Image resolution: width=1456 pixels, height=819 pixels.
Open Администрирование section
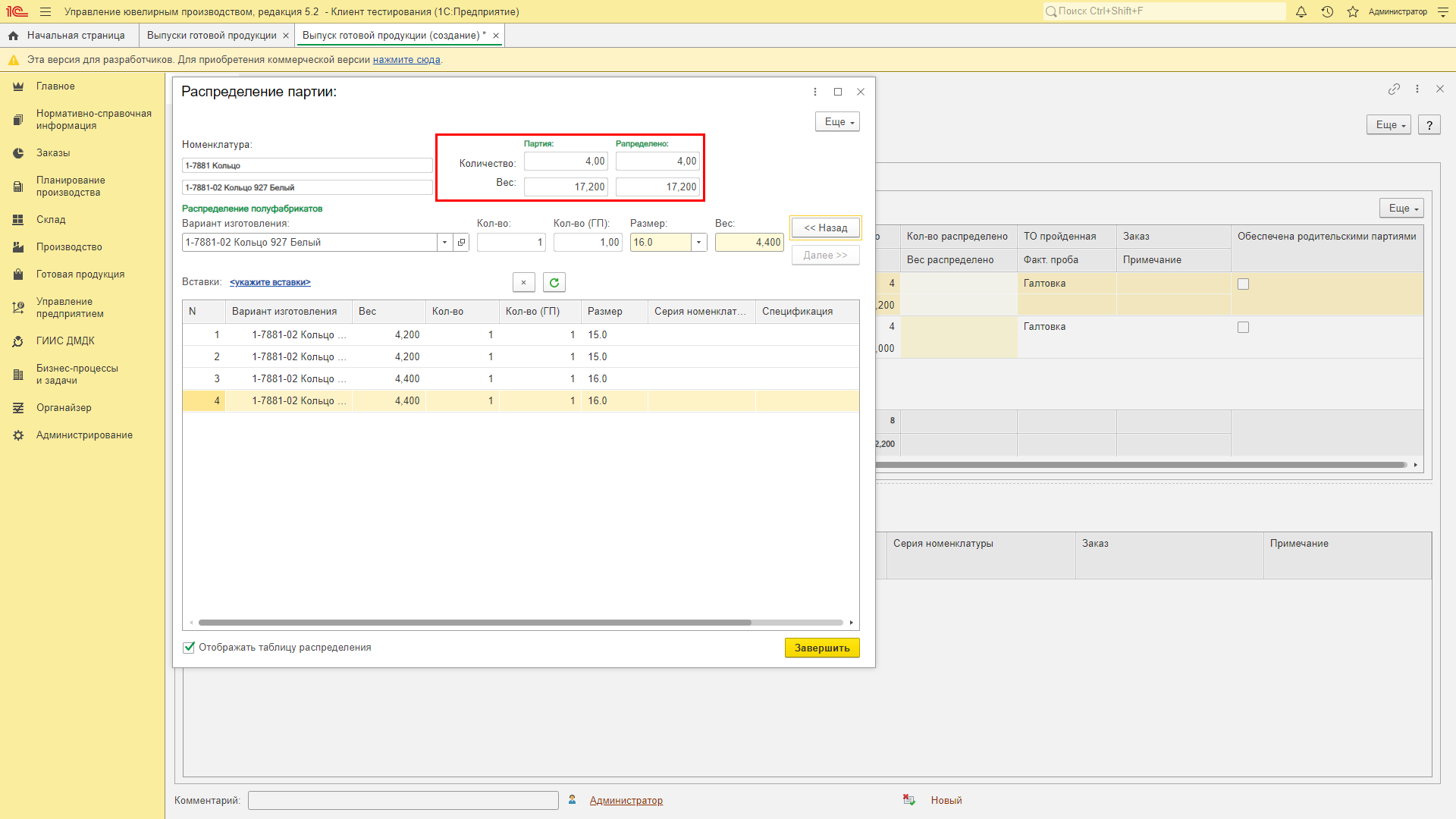pyautogui.click(x=82, y=435)
